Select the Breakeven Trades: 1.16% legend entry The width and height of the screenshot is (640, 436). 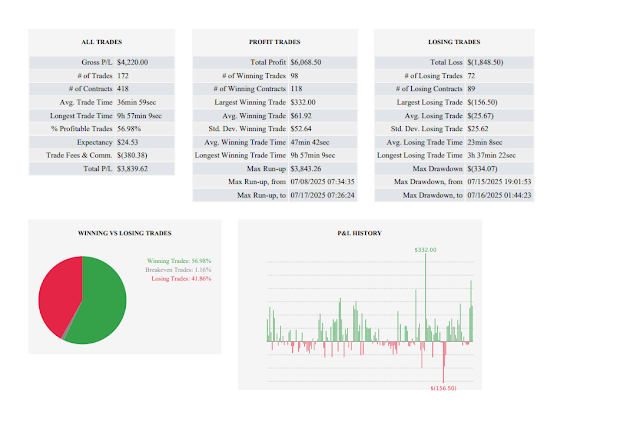click(x=178, y=270)
